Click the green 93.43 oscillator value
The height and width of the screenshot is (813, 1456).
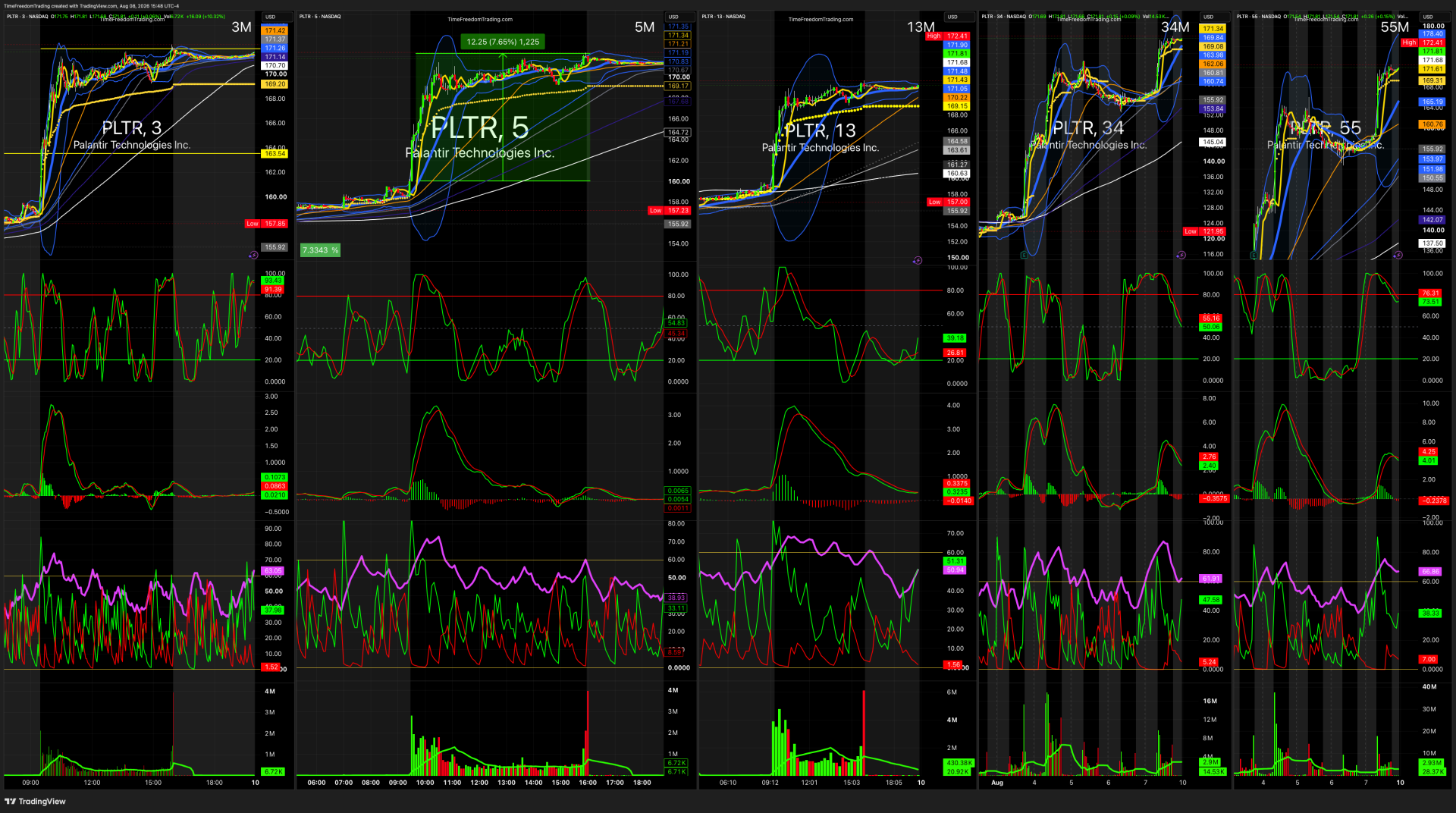coord(273,281)
